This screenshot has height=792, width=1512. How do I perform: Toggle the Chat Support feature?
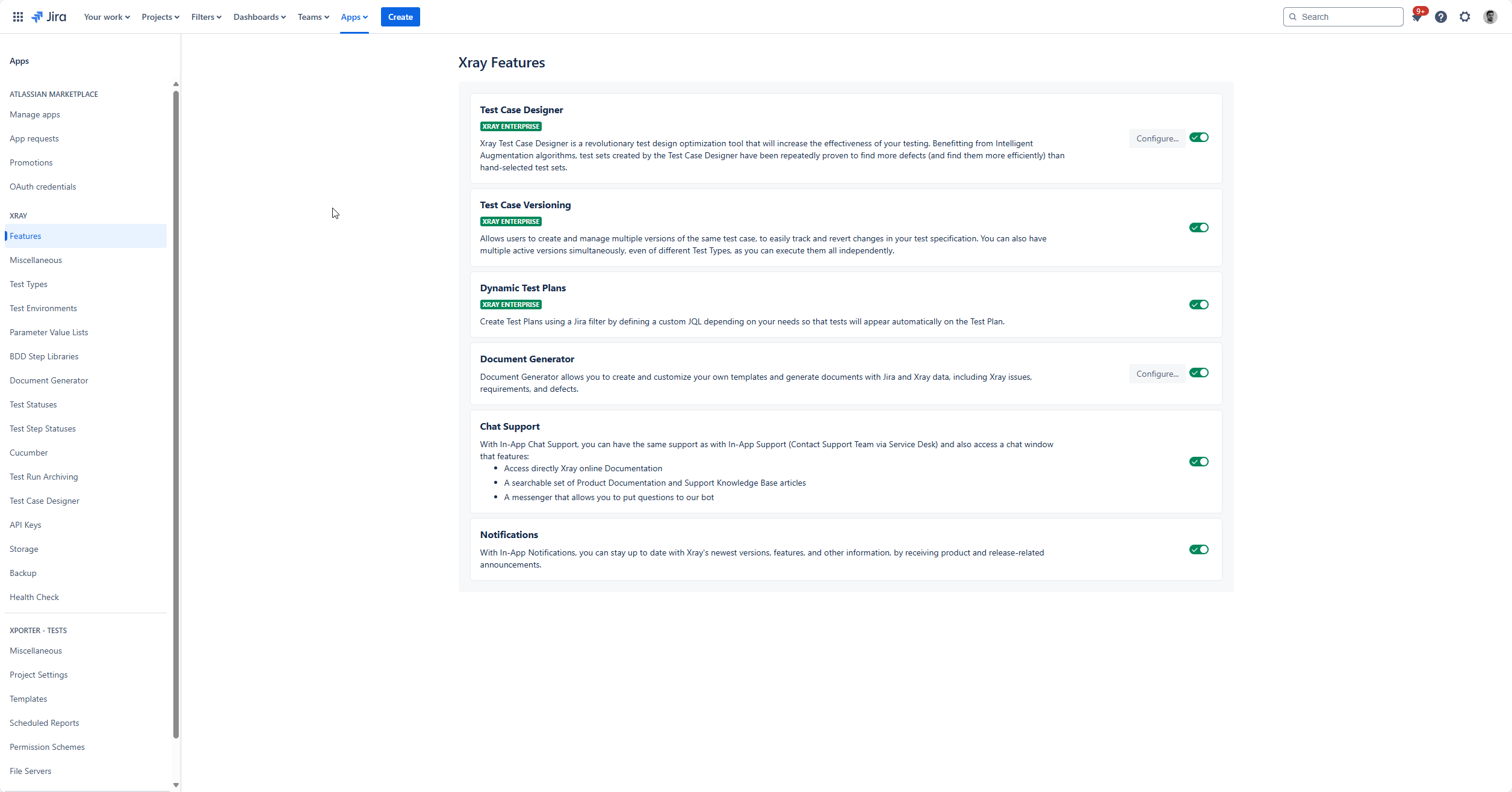(x=1199, y=462)
